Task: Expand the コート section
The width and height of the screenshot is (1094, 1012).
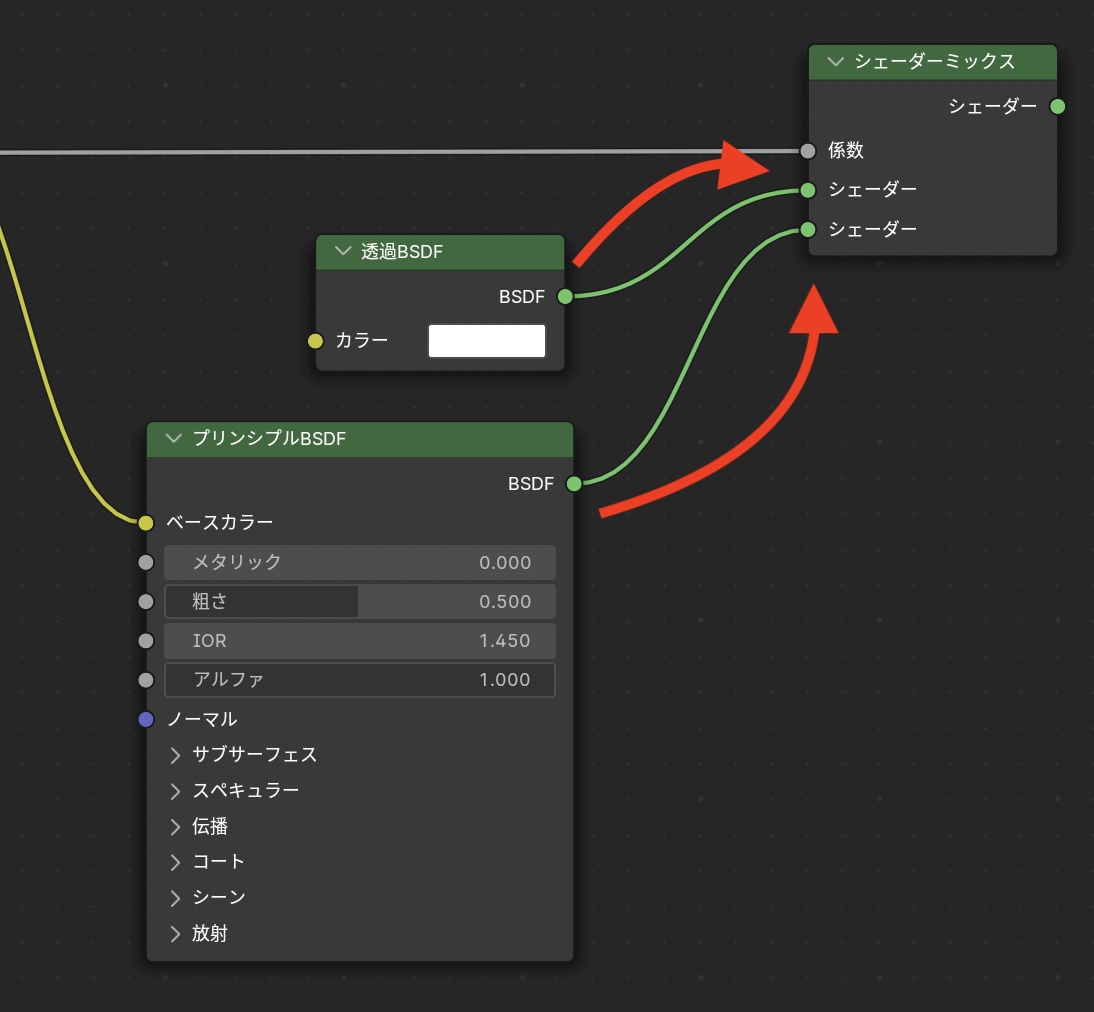Action: (x=176, y=862)
